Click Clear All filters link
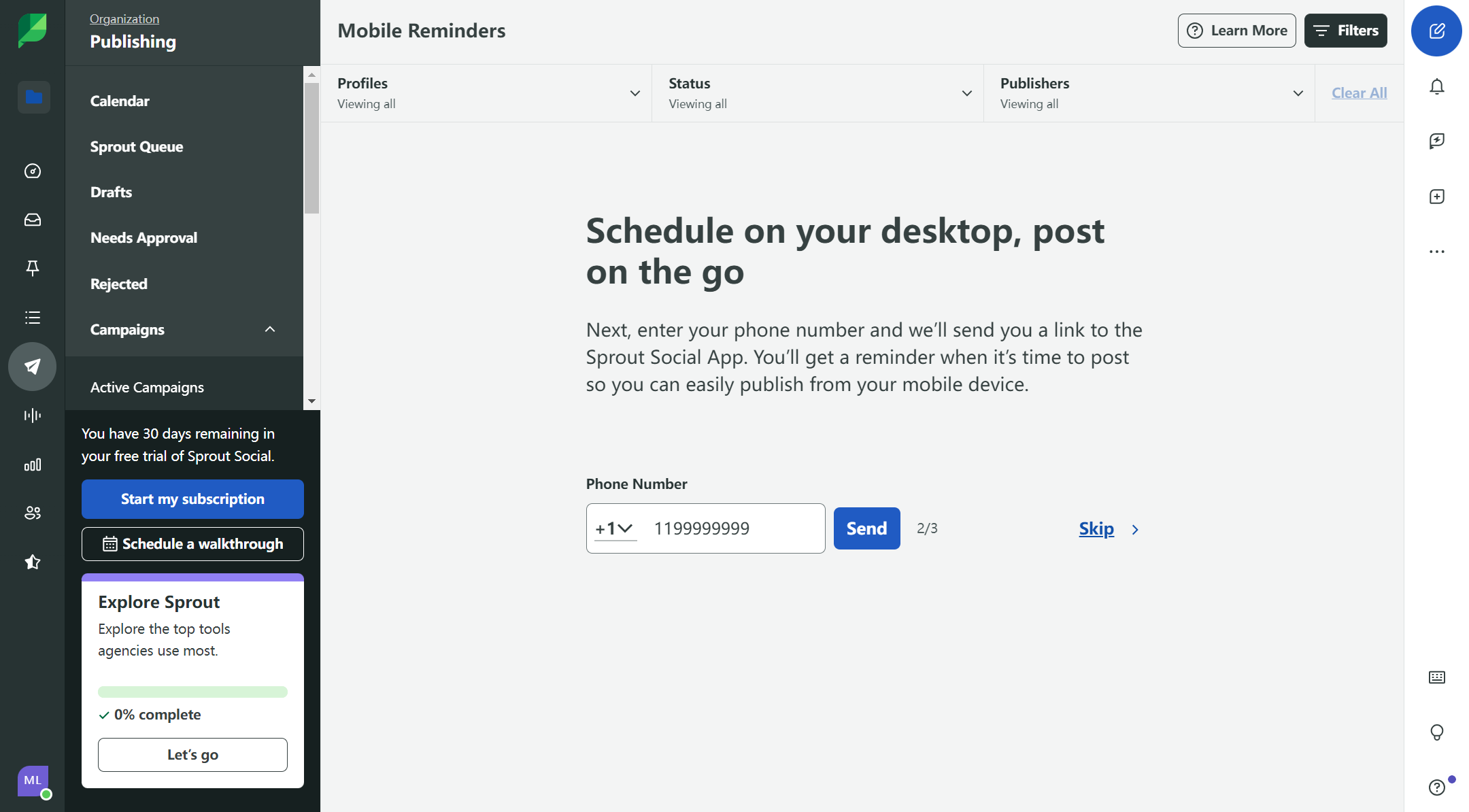 pyautogui.click(x=1359, y=93)
